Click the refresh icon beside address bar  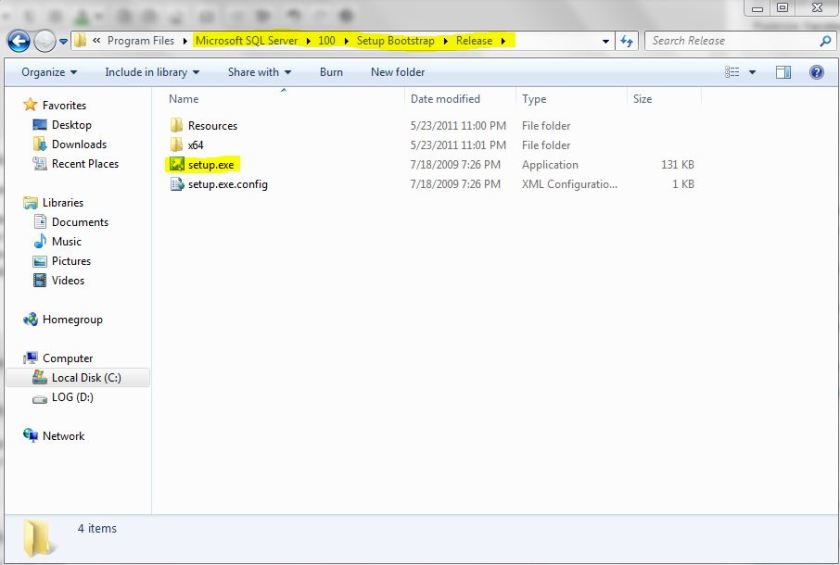click(627, 41)
